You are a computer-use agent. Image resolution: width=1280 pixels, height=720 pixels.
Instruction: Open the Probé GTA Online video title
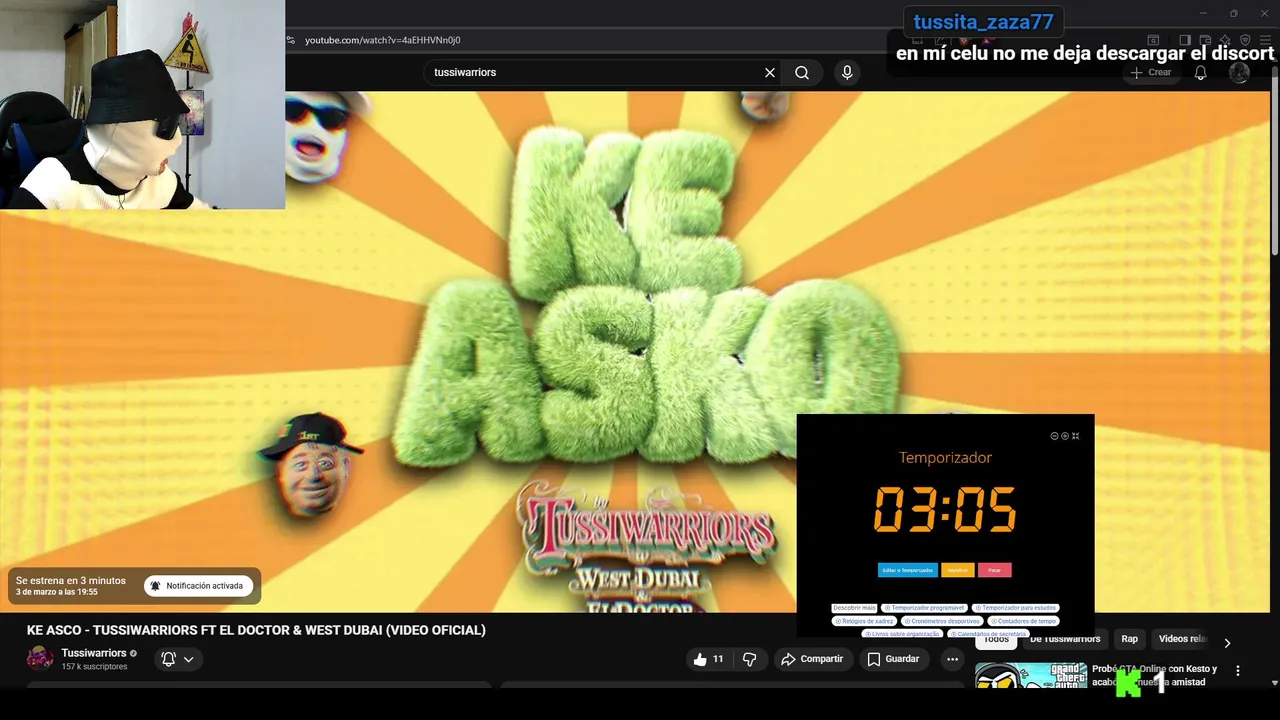coord(1155,675)
